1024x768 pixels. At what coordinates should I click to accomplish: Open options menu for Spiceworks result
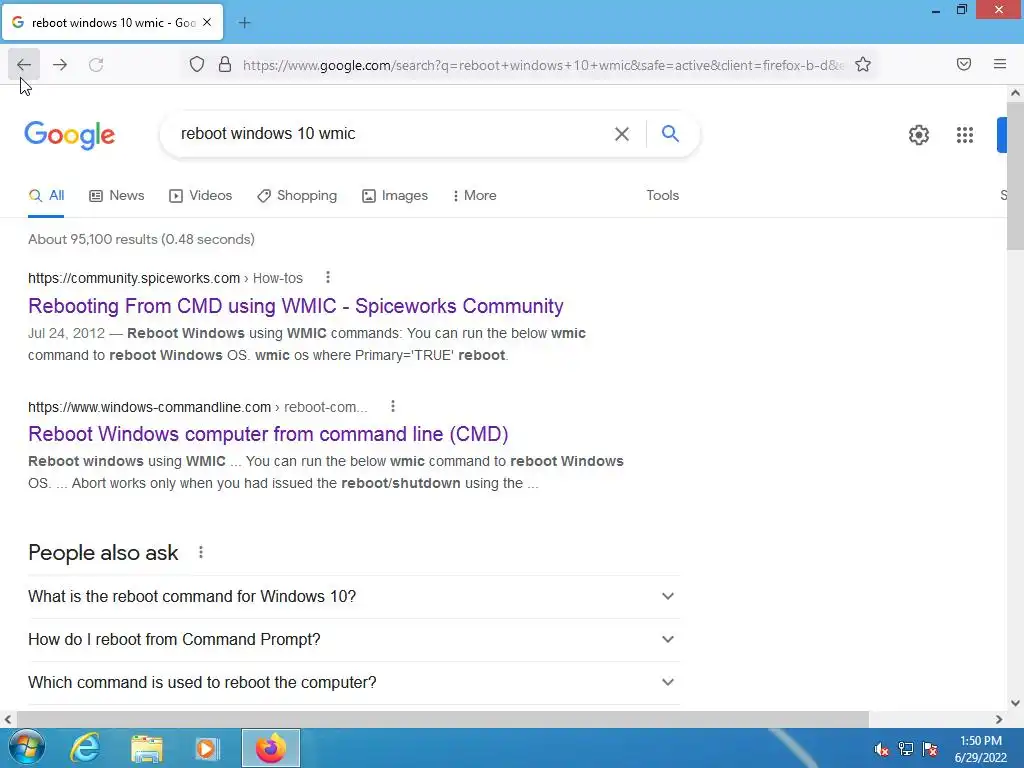pos(328,278)
